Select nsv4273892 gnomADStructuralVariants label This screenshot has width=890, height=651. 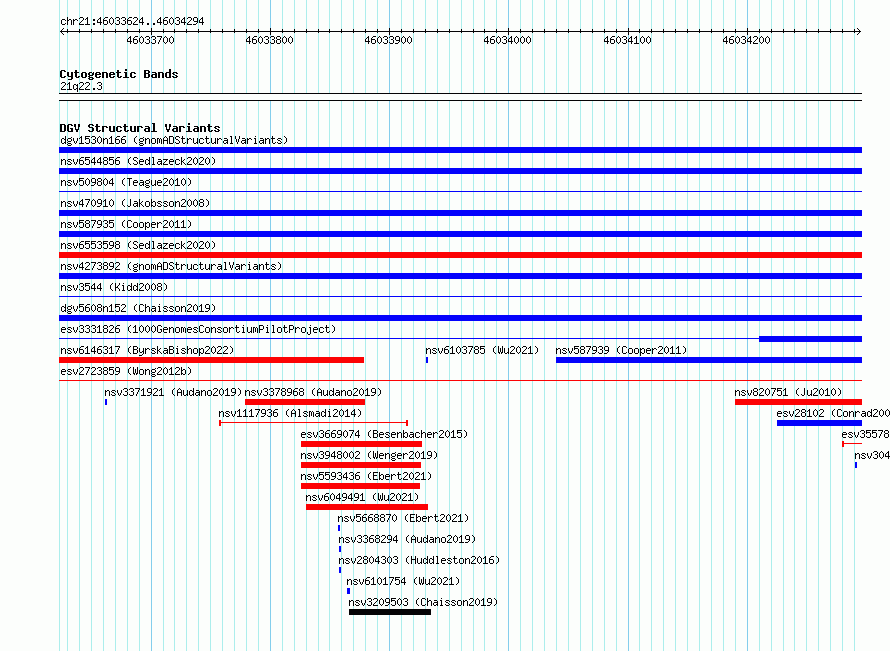point(171,266)
